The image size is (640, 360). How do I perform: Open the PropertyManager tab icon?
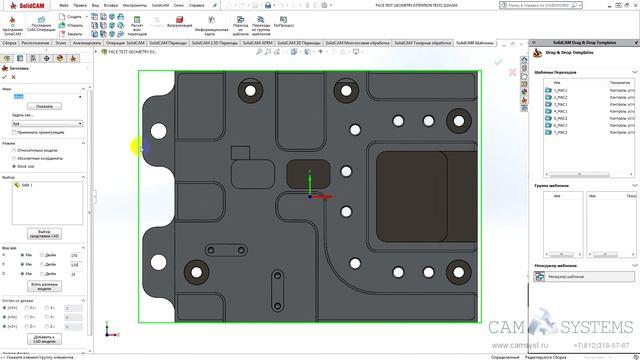[x=20, y=58]
